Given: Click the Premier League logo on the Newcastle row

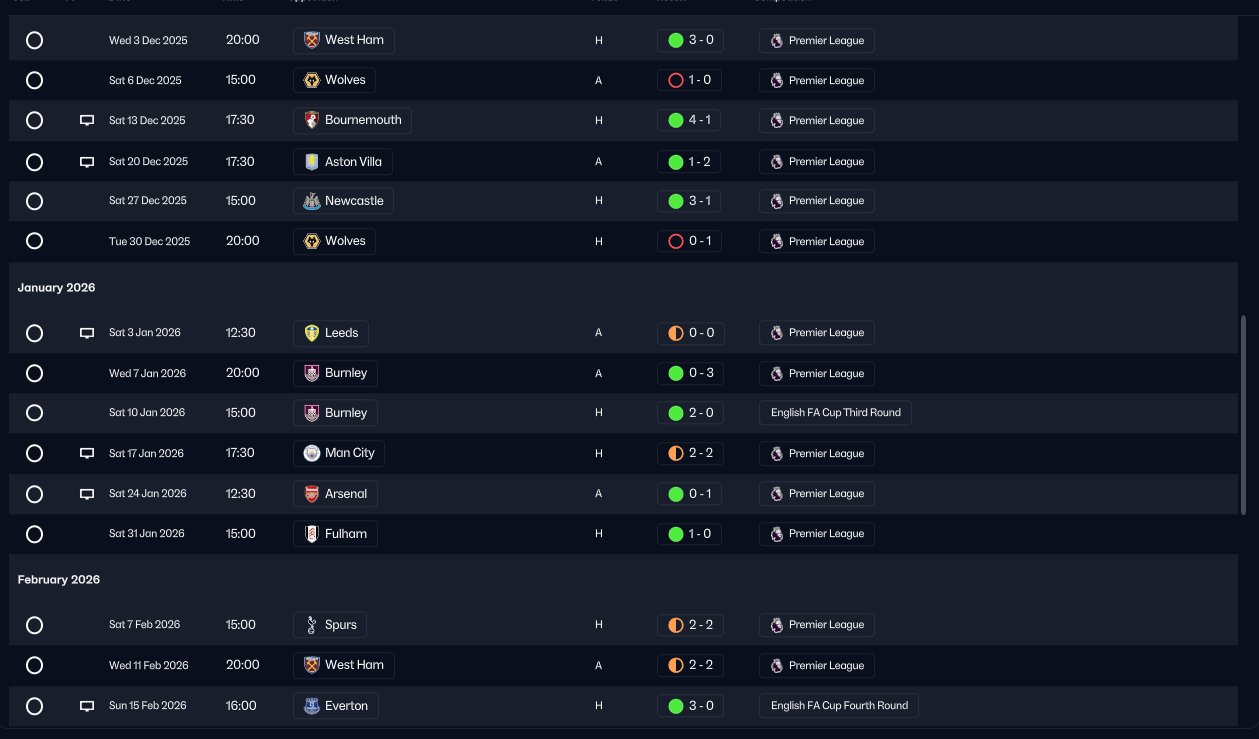Looking at the screenshot, I should click(777, 201).
